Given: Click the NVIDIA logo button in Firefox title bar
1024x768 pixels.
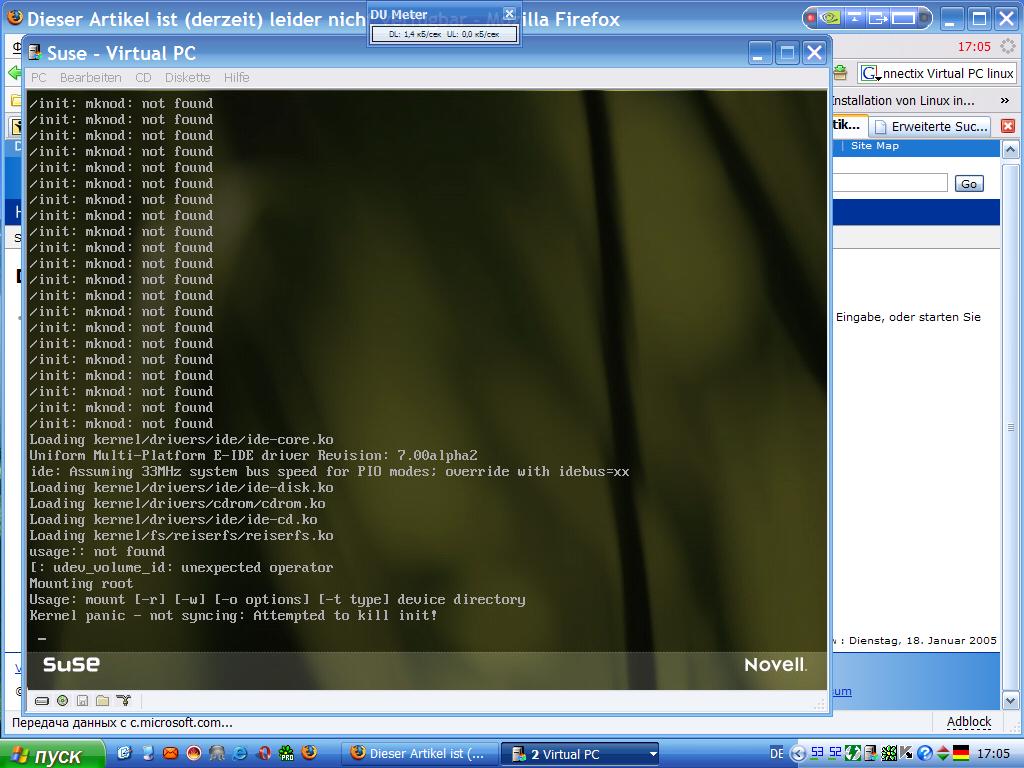Looking at the screenshot, I should point(831,18).
